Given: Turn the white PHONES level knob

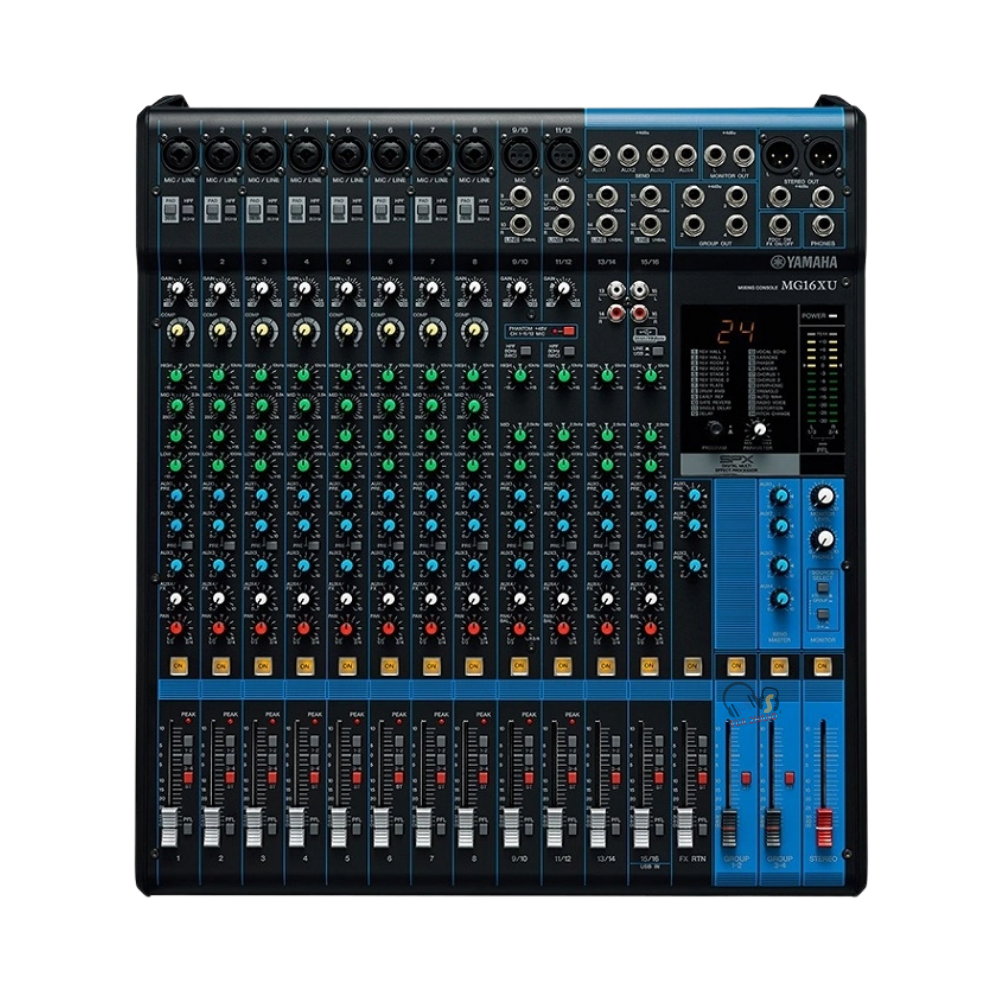Looking at the screenshot, I should 823,540.
